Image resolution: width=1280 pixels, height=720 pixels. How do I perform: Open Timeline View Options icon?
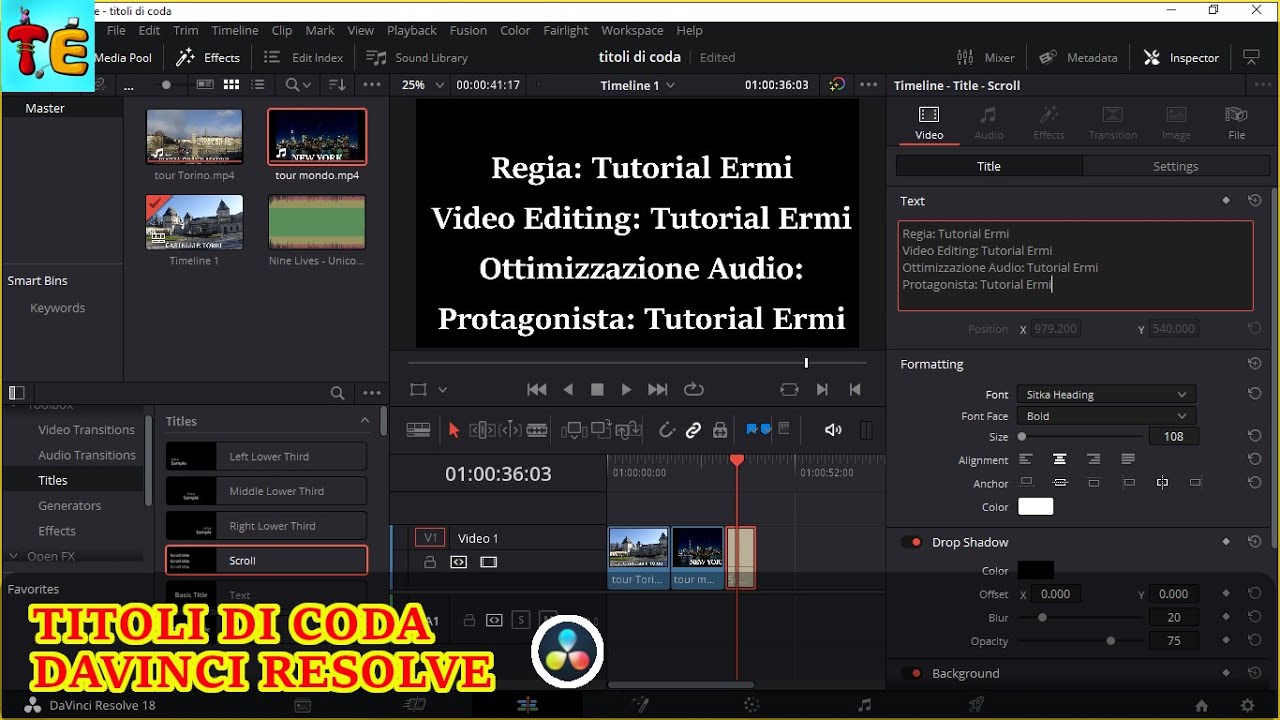click(x=418, y=430)
